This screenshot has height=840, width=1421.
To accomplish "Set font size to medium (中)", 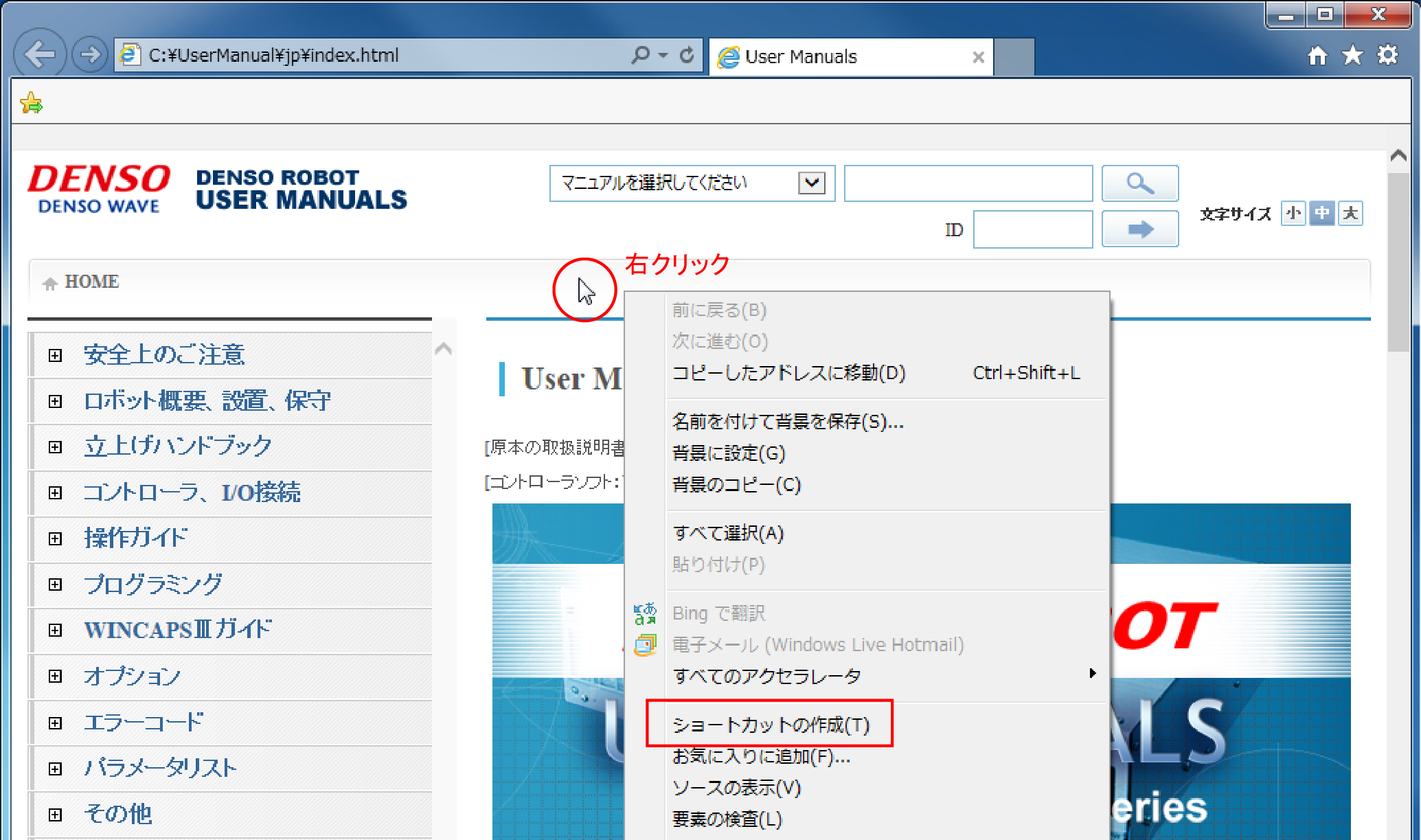I will 1321,214.
